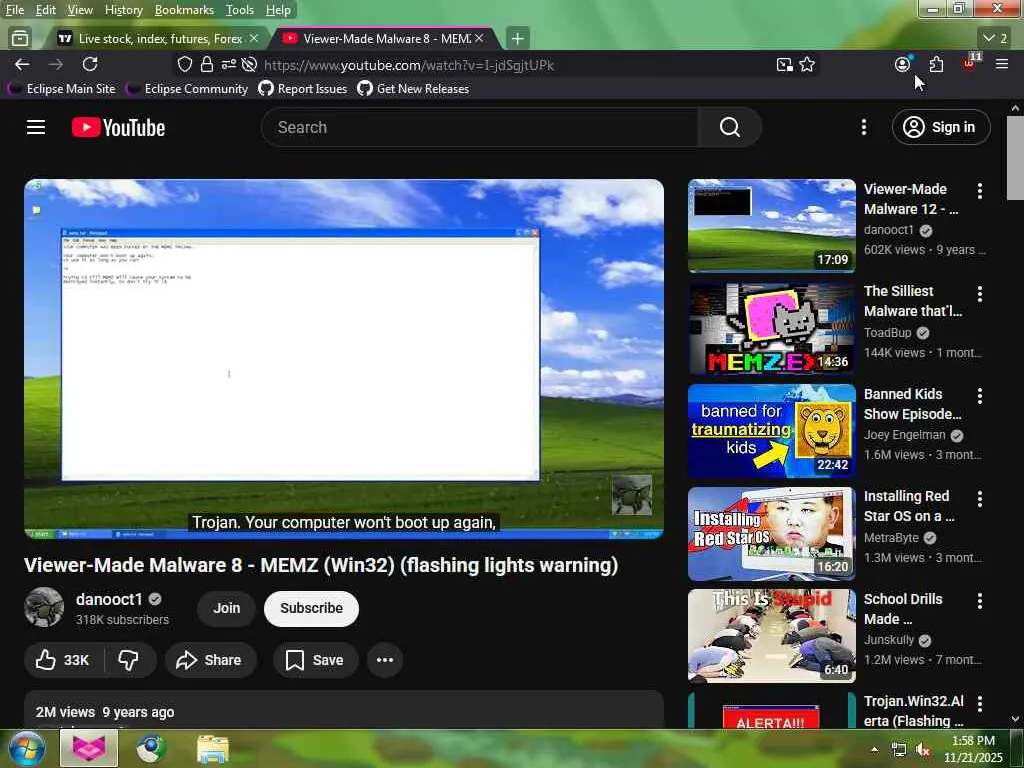Click the Join button
The image size is (1024, 768).
coord(227,608)
